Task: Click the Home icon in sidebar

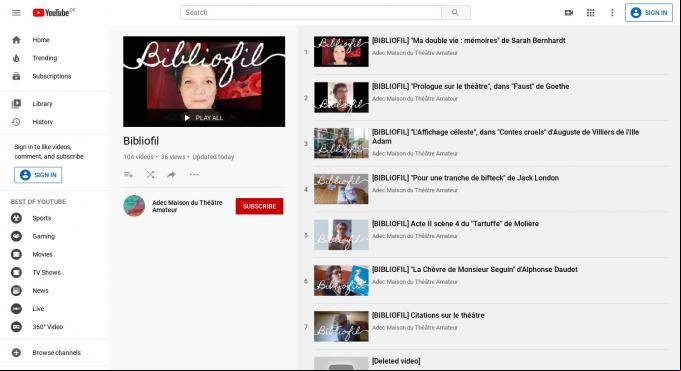Action: (x=16, y=40)
